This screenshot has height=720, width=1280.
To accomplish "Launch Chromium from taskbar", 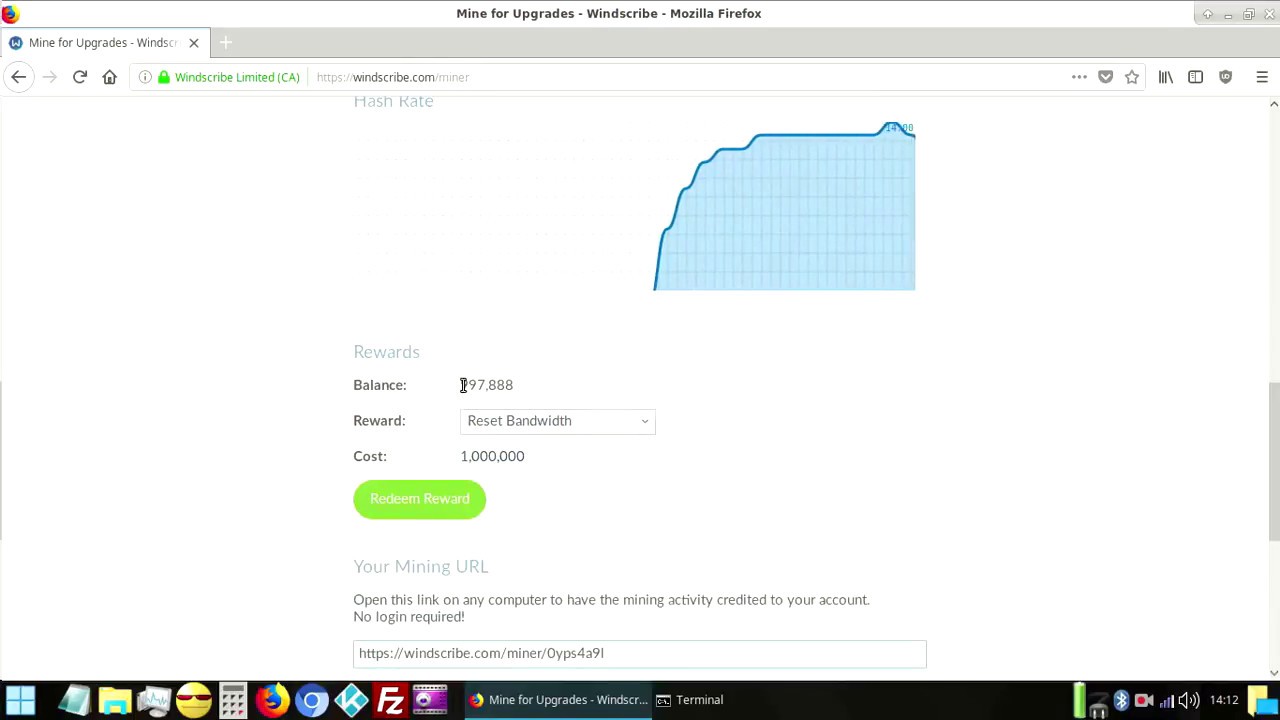I will 312,700.
